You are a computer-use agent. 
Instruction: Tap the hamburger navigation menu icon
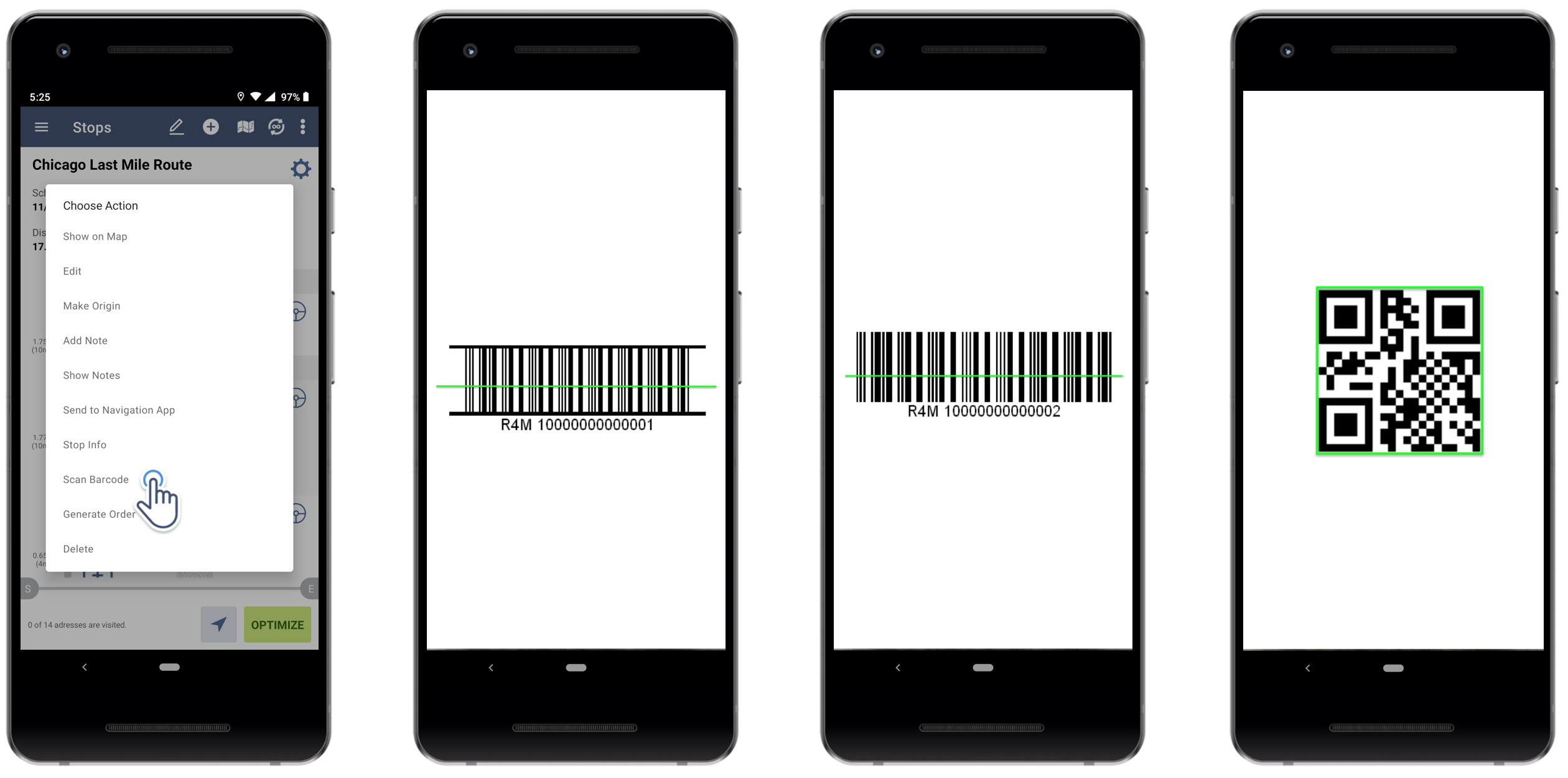40,127
